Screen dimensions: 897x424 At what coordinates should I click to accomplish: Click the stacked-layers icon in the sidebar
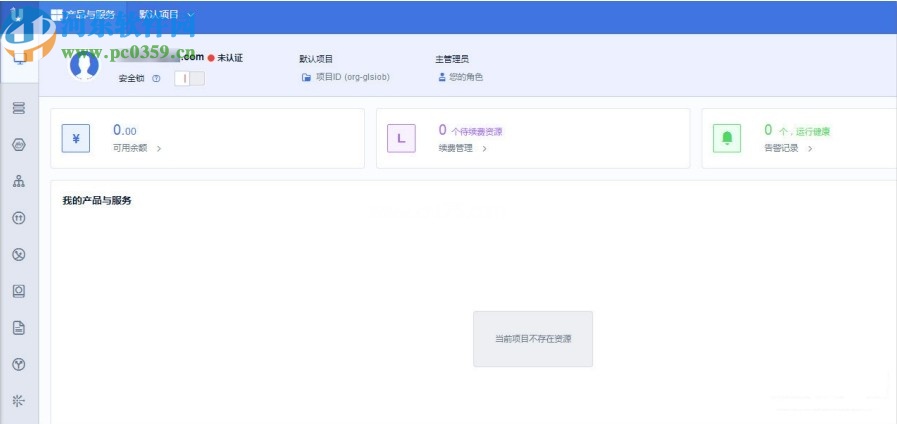tap(19, 108)
